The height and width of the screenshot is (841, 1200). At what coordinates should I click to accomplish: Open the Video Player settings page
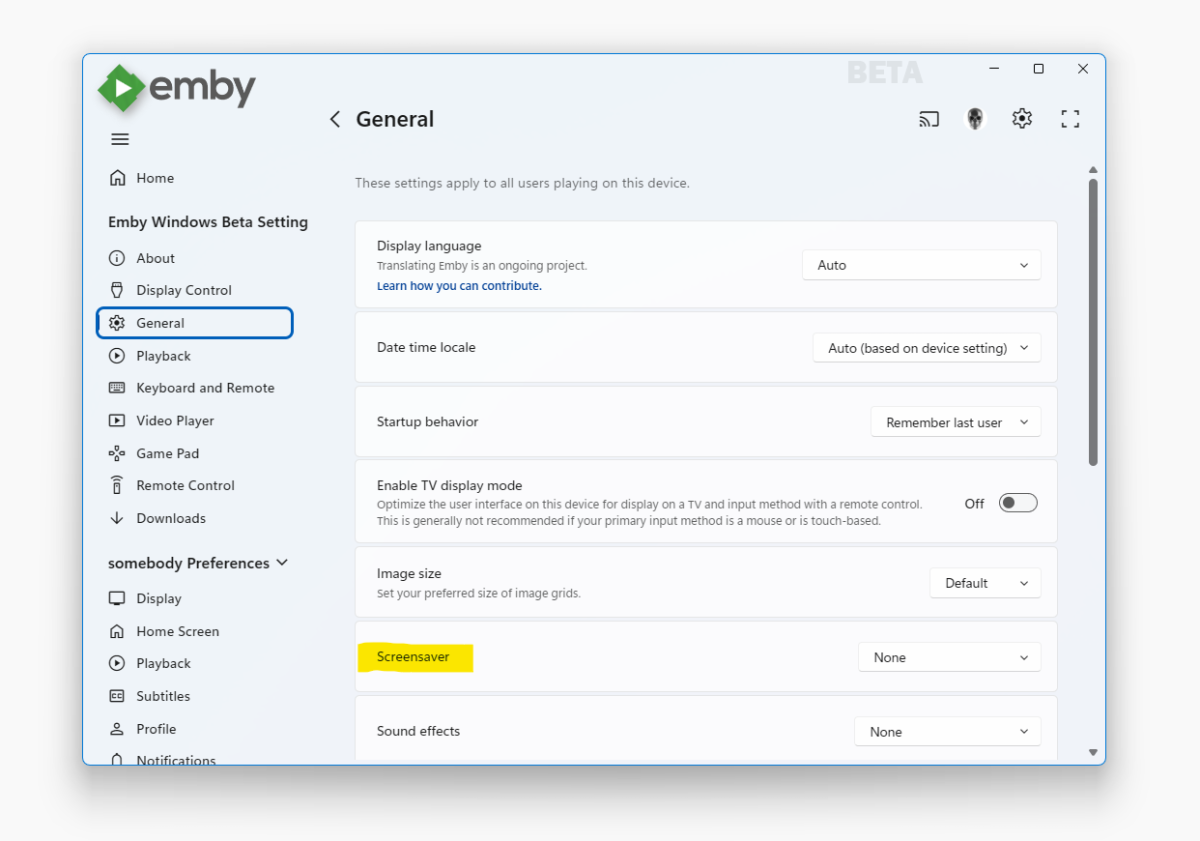click(194, 421)
